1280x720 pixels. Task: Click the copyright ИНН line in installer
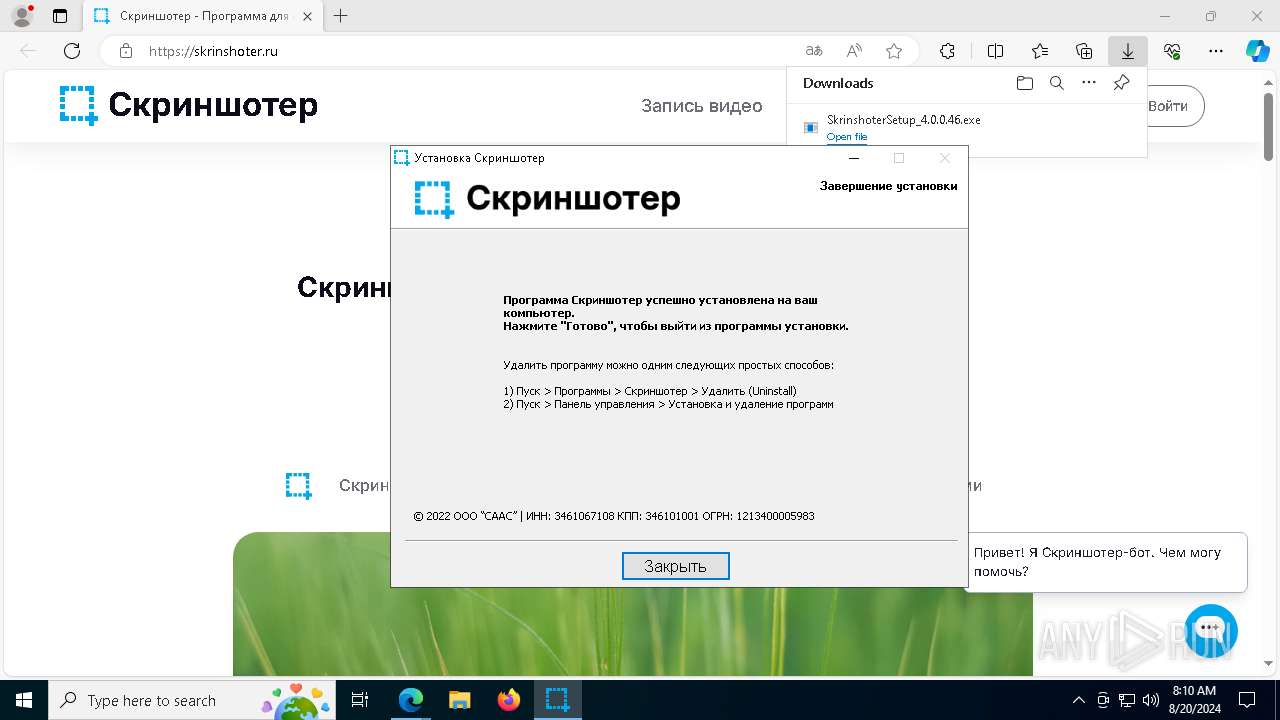click(614, 516)
